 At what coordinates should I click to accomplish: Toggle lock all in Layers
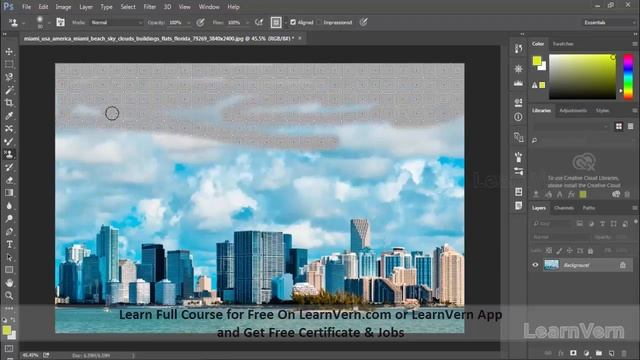(x=590, y=251)
